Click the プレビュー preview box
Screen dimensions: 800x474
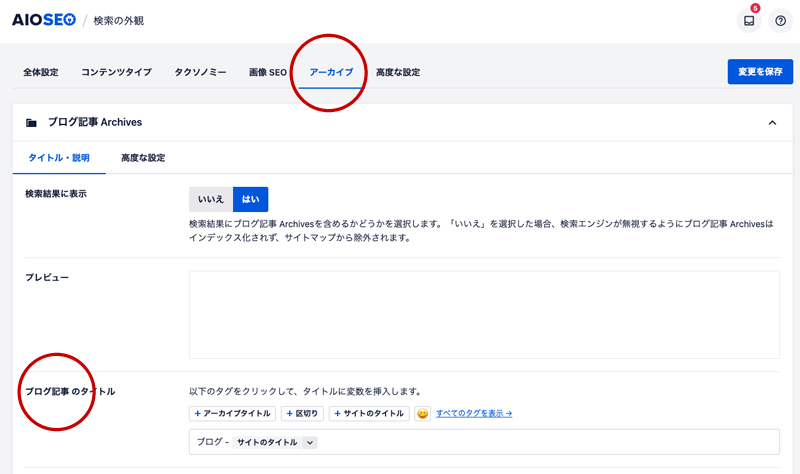point(484,315)
